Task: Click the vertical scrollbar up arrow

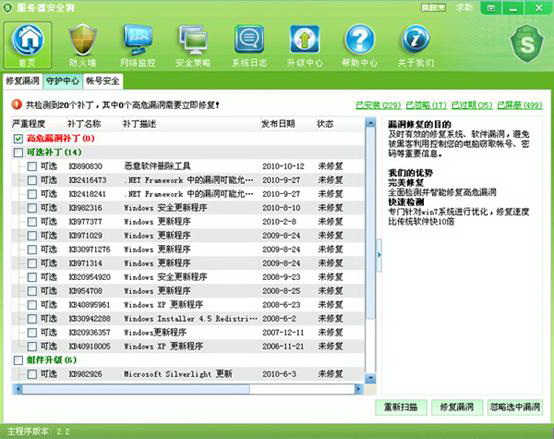Action: click(370, 123)
